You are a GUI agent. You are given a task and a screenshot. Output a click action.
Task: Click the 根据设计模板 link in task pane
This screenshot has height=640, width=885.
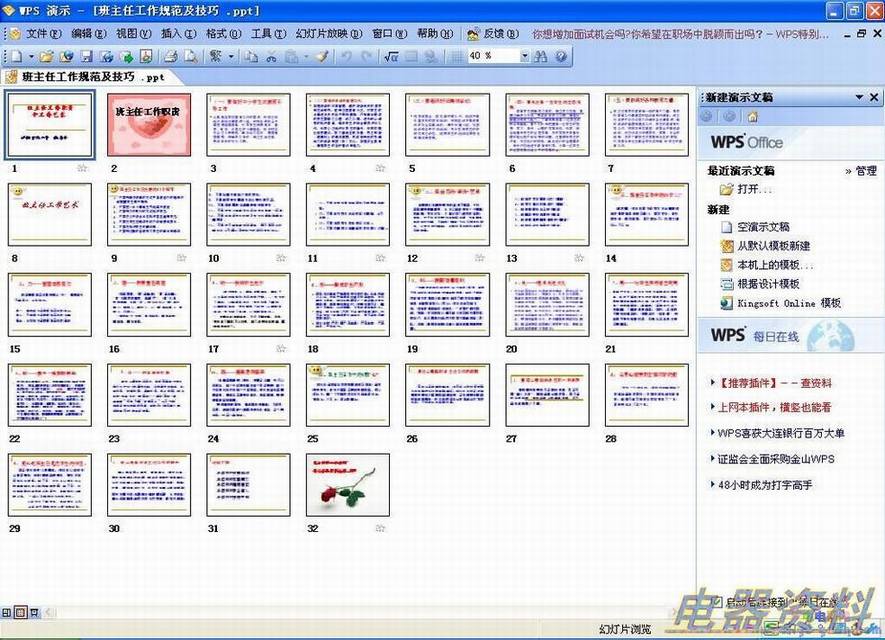[775, 284]
